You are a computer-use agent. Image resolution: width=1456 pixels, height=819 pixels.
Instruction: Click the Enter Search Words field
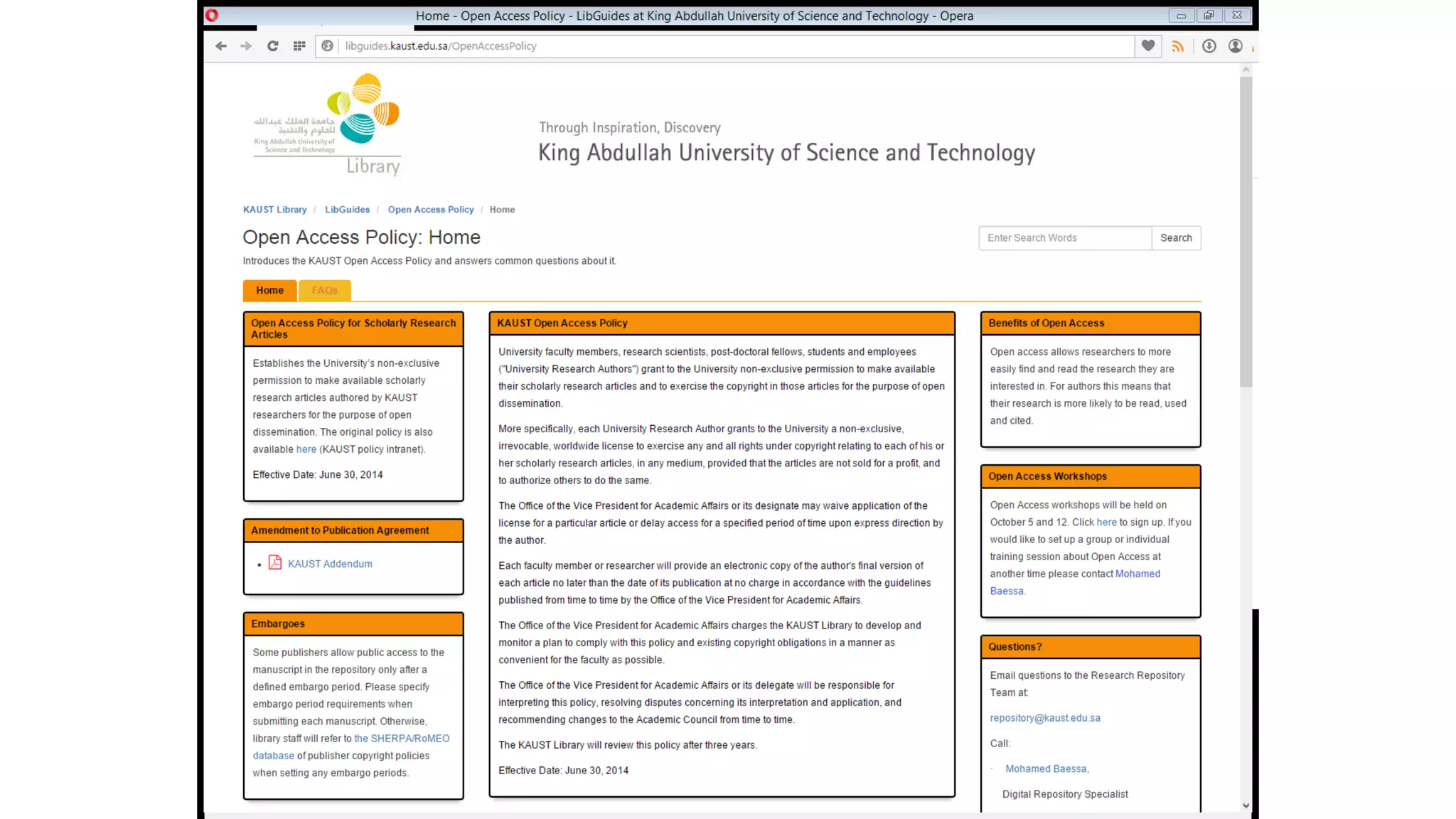[1064, 238]
